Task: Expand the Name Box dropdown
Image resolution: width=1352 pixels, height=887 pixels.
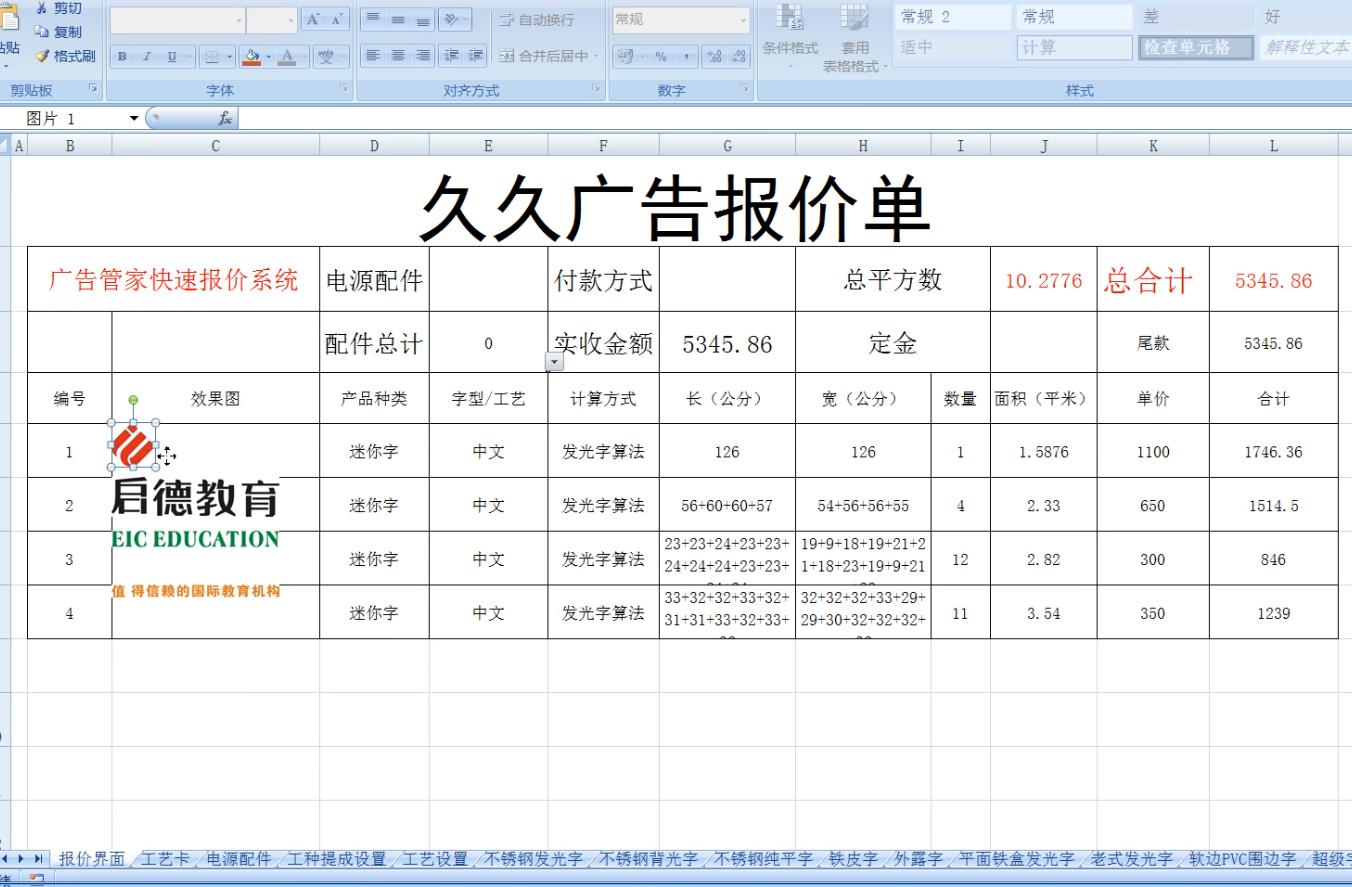Action: (135, 119)
